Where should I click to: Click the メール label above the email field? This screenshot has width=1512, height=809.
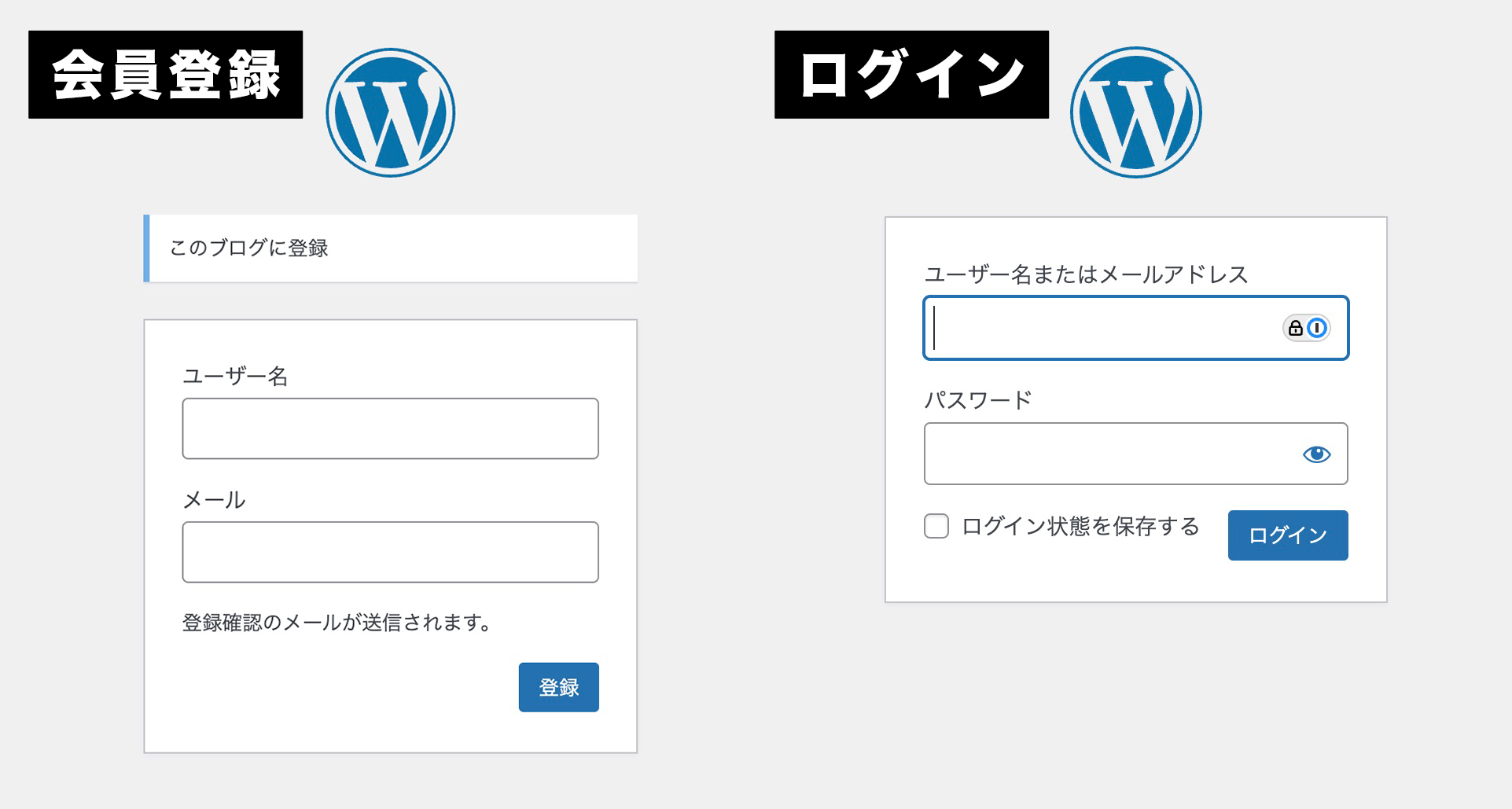click(x=214, y=500)
